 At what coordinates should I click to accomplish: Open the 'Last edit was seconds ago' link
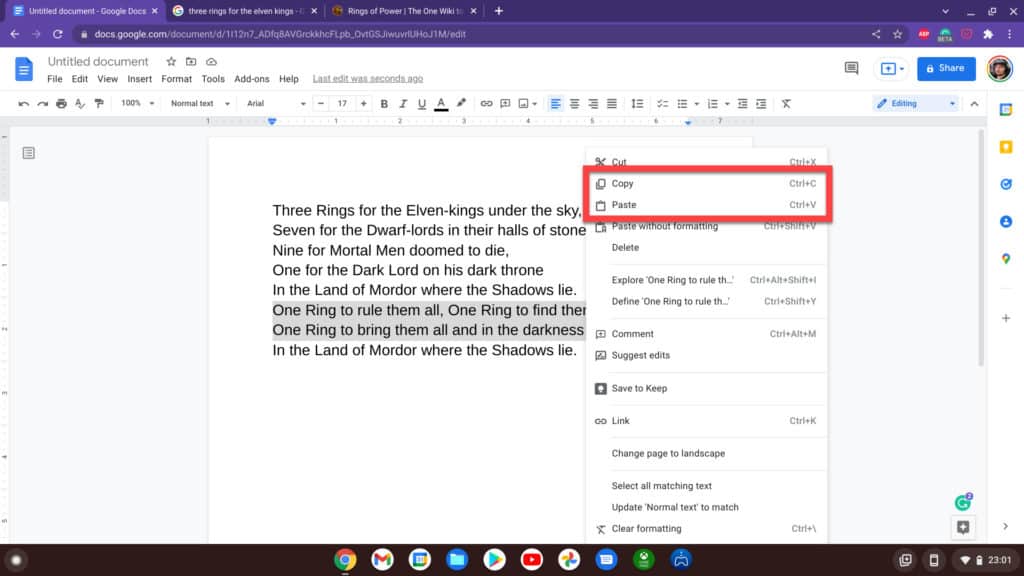tap(367, 79)
